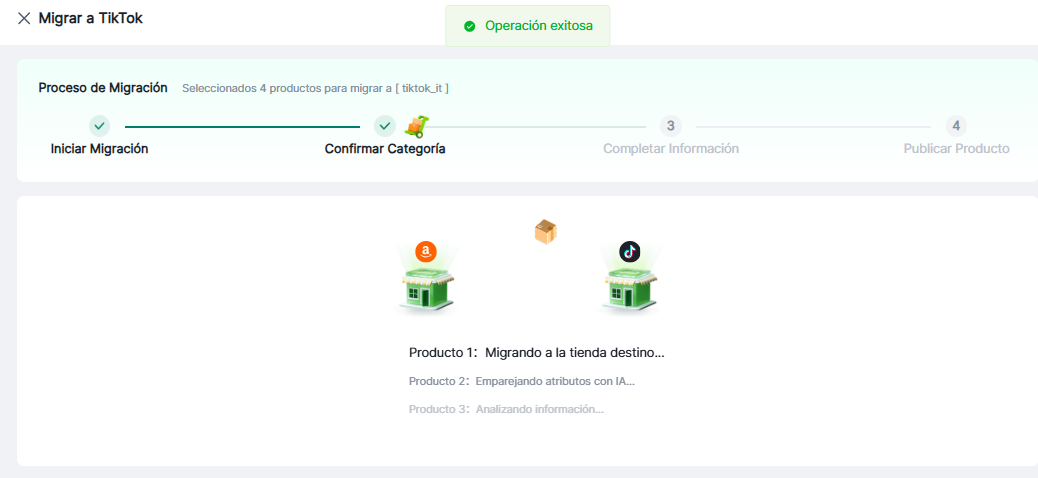Close the Migrar a TikTok dialog
The width and height of the screenshot is (1038, 478).
24,18
